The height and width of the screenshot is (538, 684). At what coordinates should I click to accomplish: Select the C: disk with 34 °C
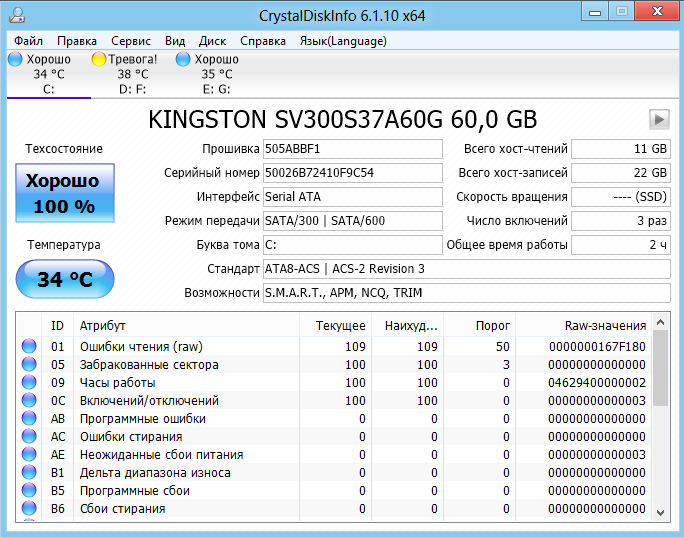click(48, 74)
